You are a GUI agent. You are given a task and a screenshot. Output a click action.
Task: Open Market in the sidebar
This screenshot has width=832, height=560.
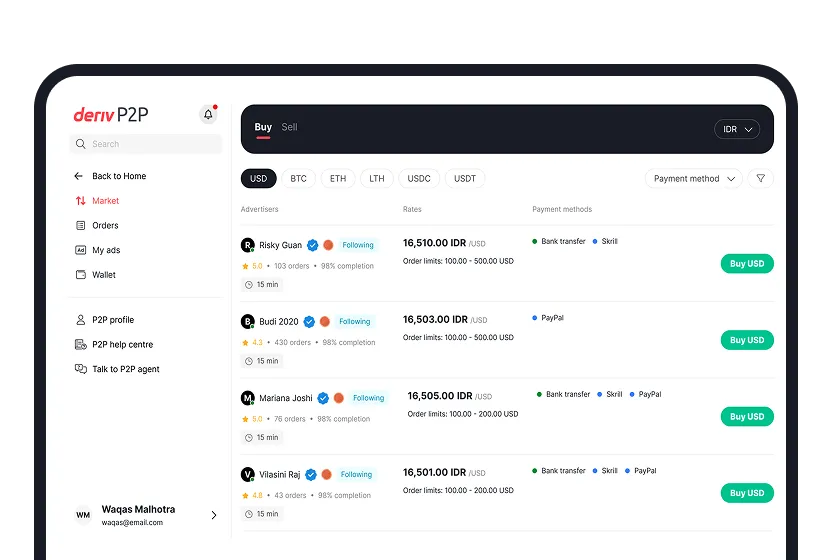click(106, 201)
